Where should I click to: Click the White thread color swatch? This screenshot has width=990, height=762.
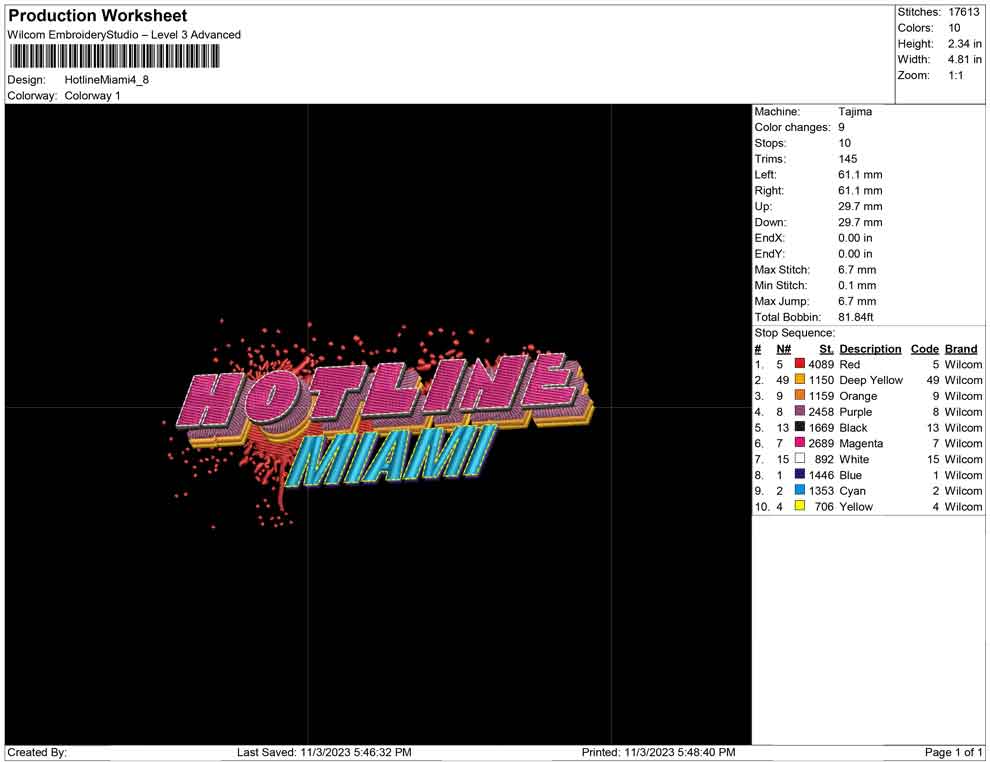tap(800, 459)
